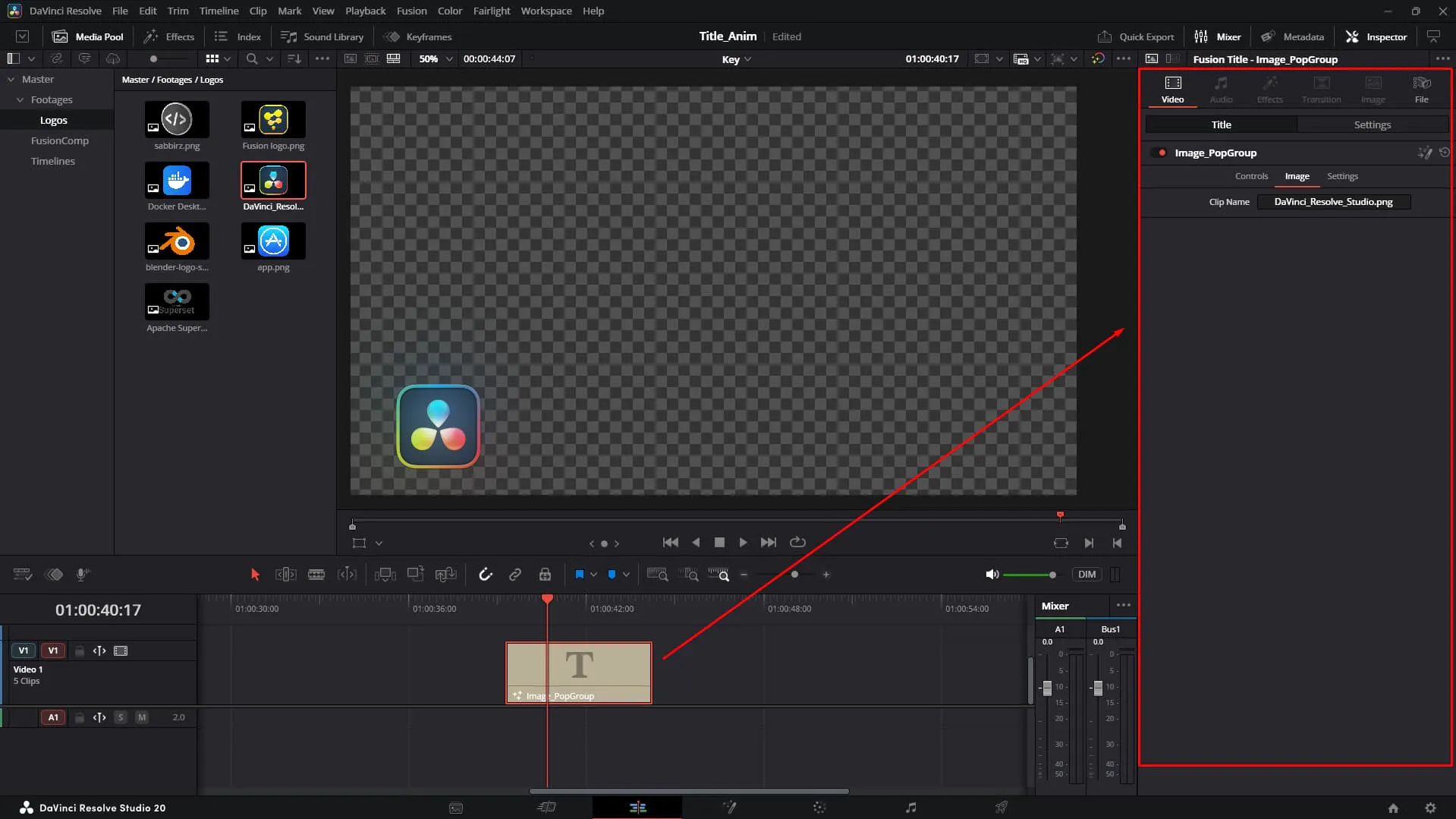
Task: Select the Docker Desktop thumbnail
Action: [177, 181]
